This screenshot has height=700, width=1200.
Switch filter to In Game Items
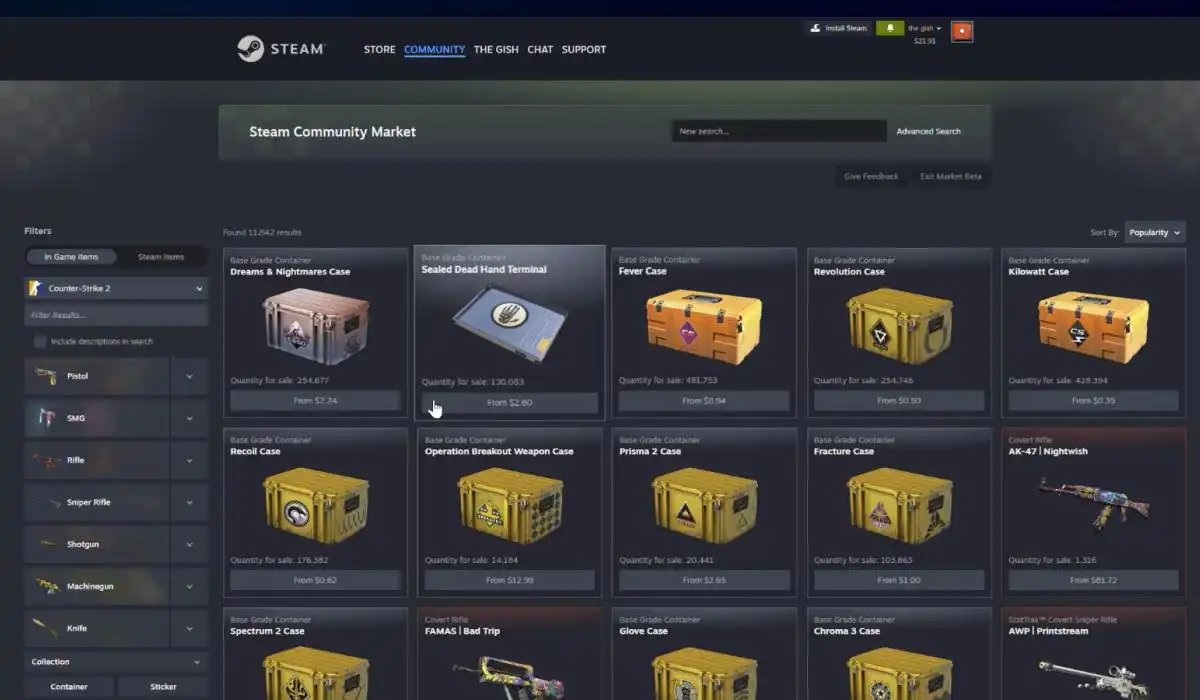[72, 257]
